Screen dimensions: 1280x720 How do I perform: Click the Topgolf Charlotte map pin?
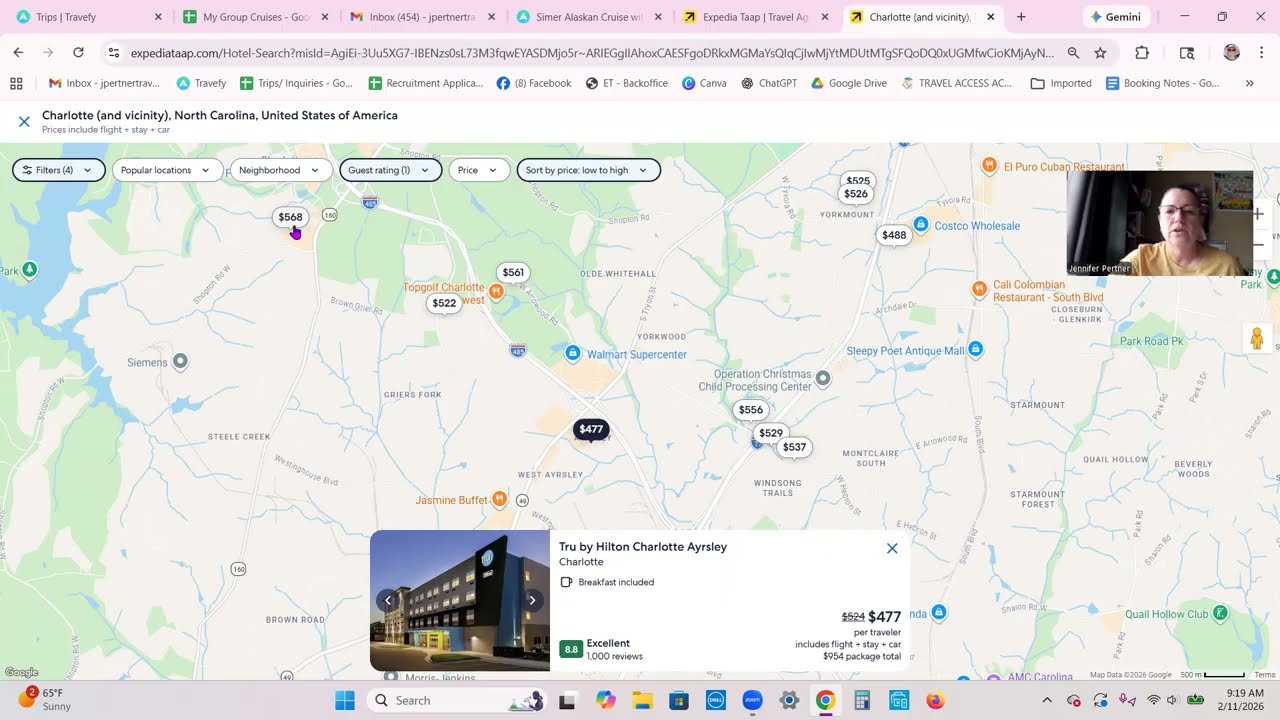(496, 291)
